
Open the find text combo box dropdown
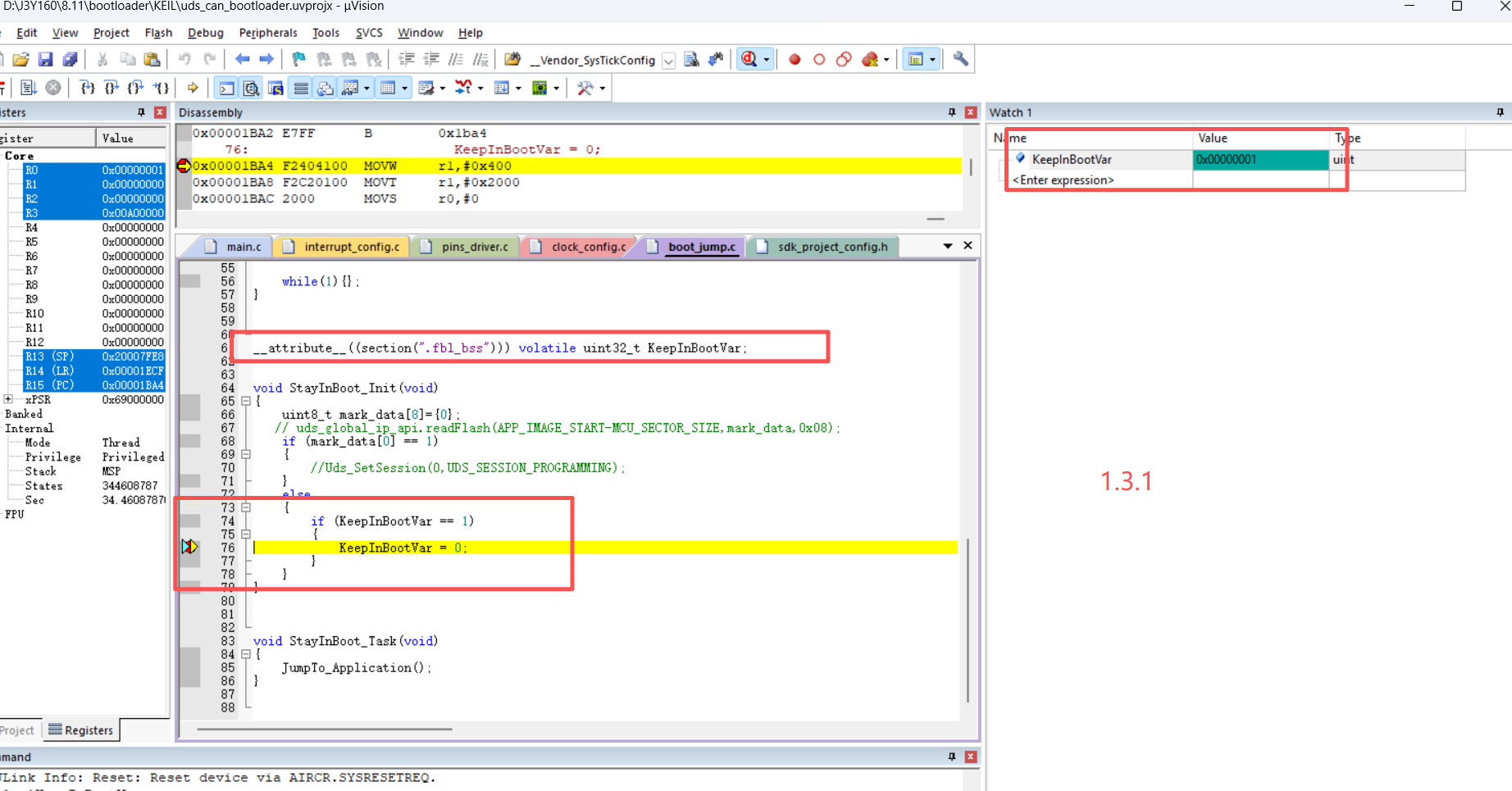tap(669, 60)
